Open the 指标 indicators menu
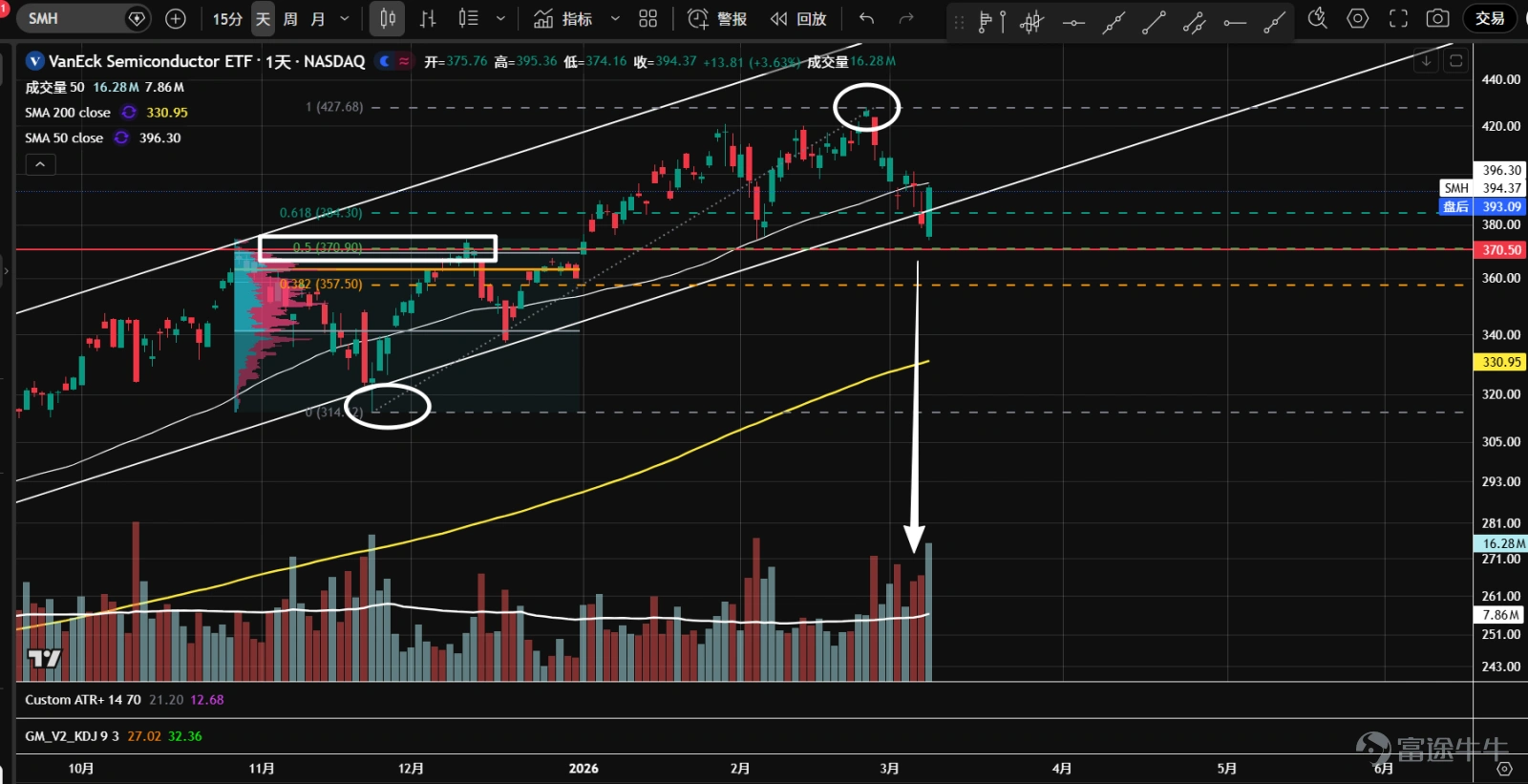The height and width of the screenshot is (784, 1528). [x=563, y=18]
